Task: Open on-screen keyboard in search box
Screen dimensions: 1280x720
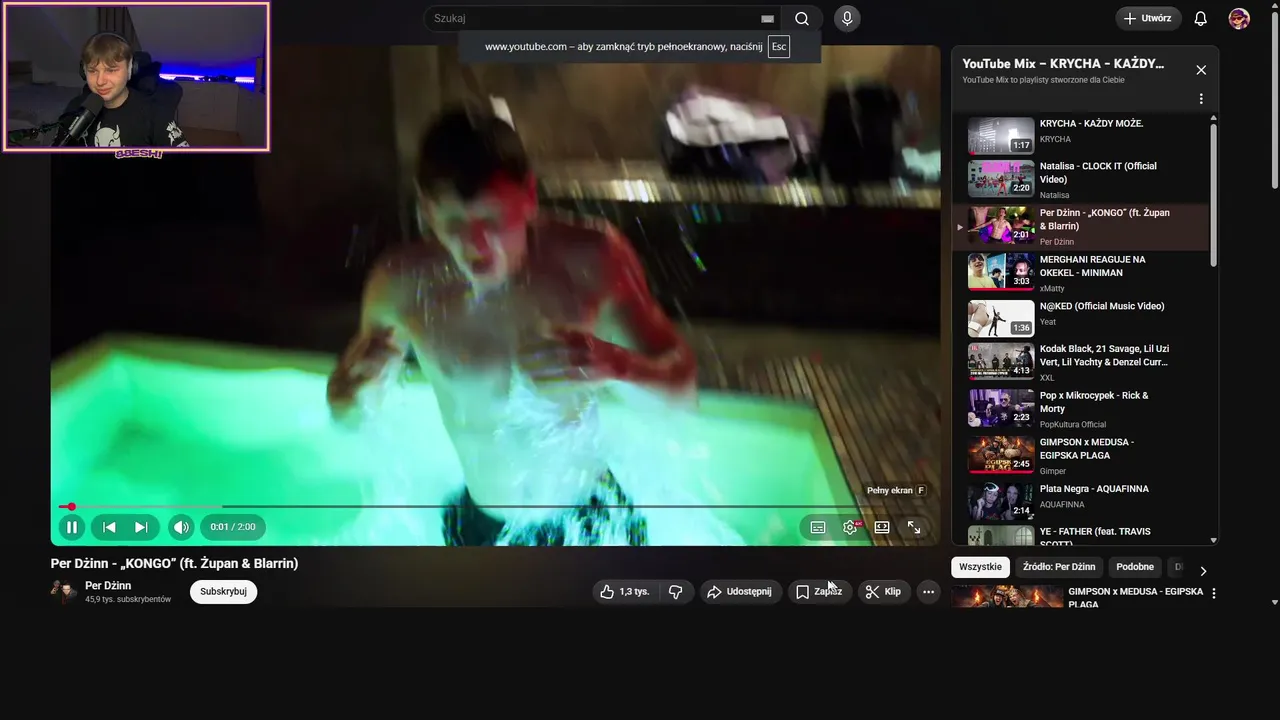Action: 767,19
